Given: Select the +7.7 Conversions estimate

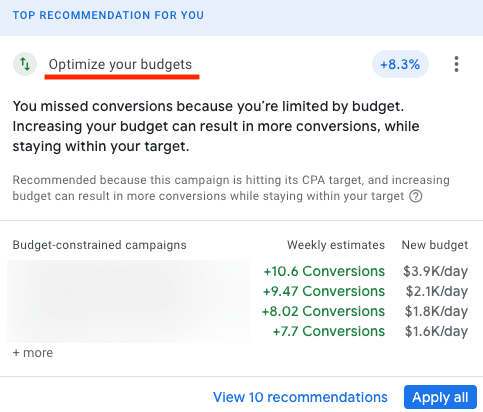Looking at the screenshot, I should (x=329, y=331).
